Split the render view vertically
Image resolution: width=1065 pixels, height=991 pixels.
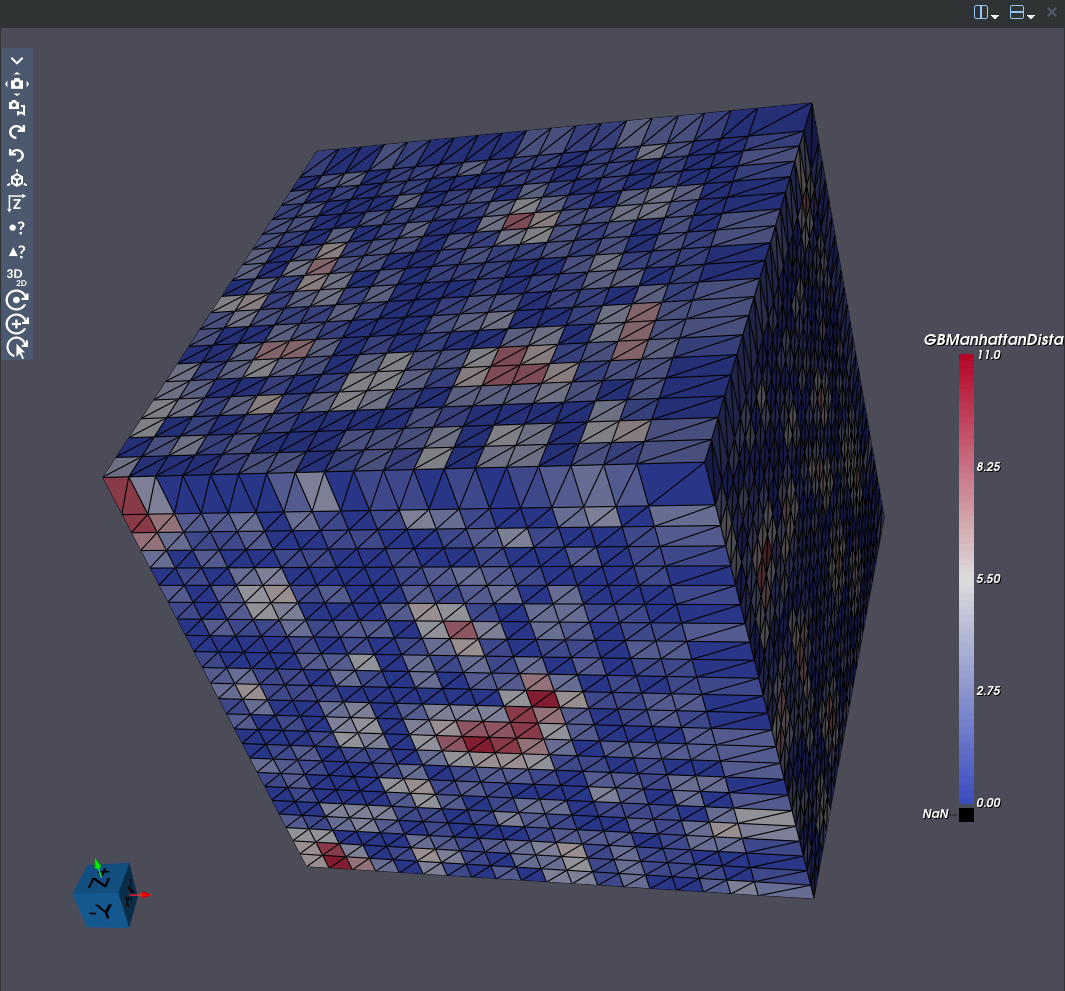click(1017, 12)
